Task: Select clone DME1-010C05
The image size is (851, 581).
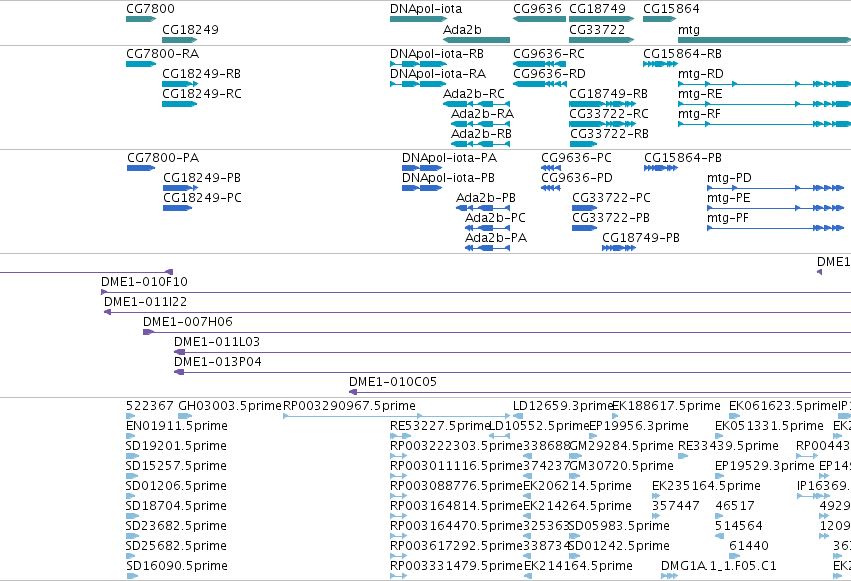Action: (393, 382)
